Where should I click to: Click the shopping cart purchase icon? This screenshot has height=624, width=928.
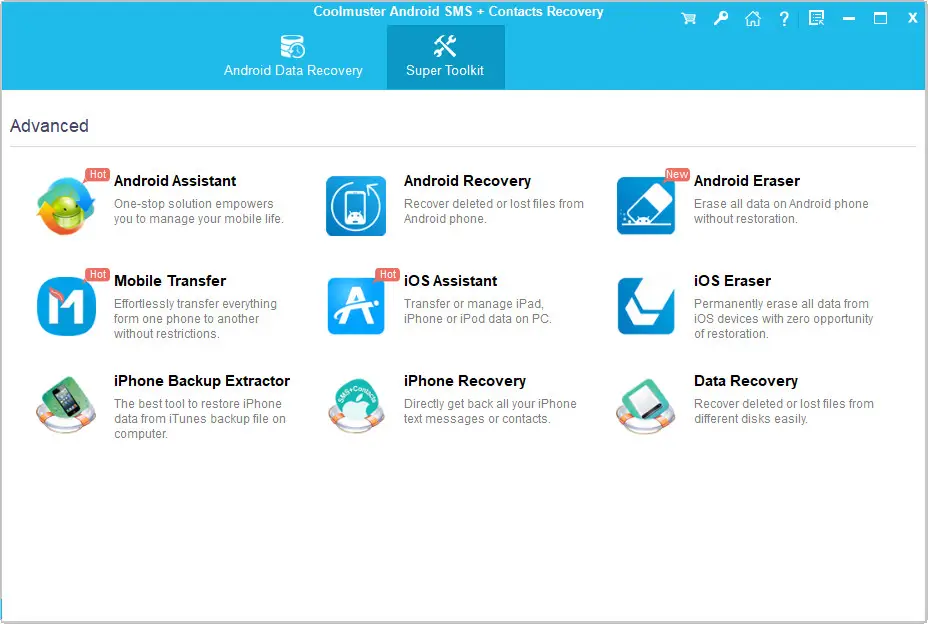point(688,18)
